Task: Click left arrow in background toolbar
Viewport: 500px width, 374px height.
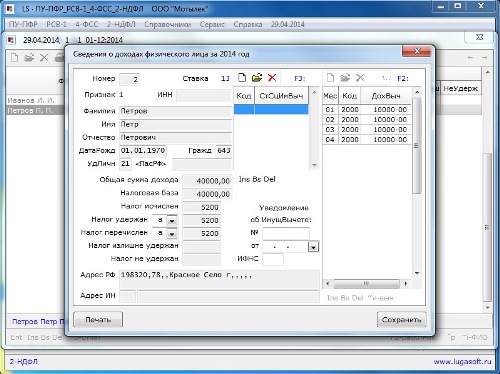Action: tap(470, 58)
